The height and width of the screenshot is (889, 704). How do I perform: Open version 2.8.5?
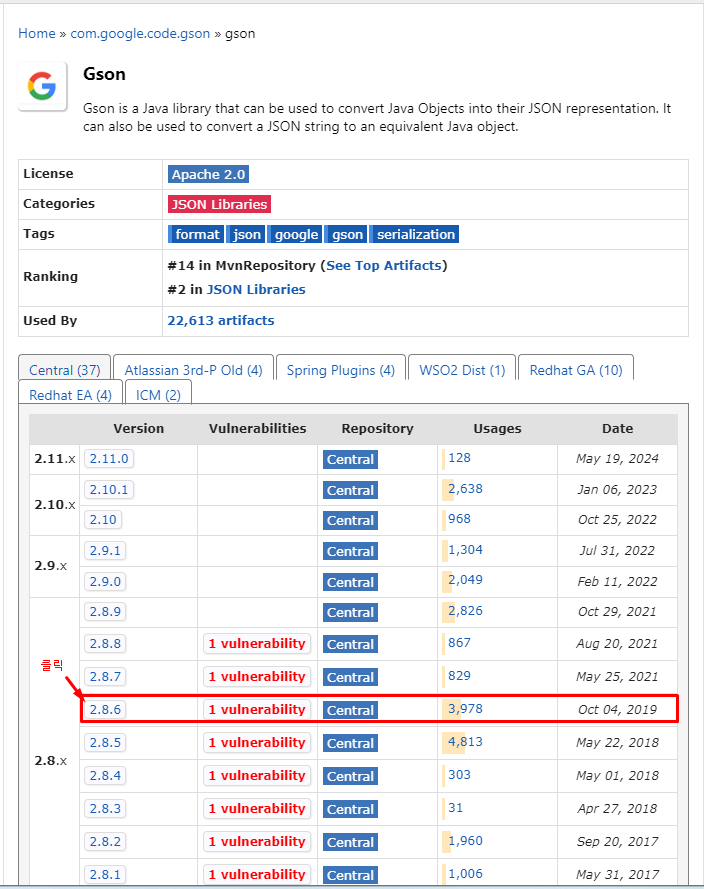point(105,742)
